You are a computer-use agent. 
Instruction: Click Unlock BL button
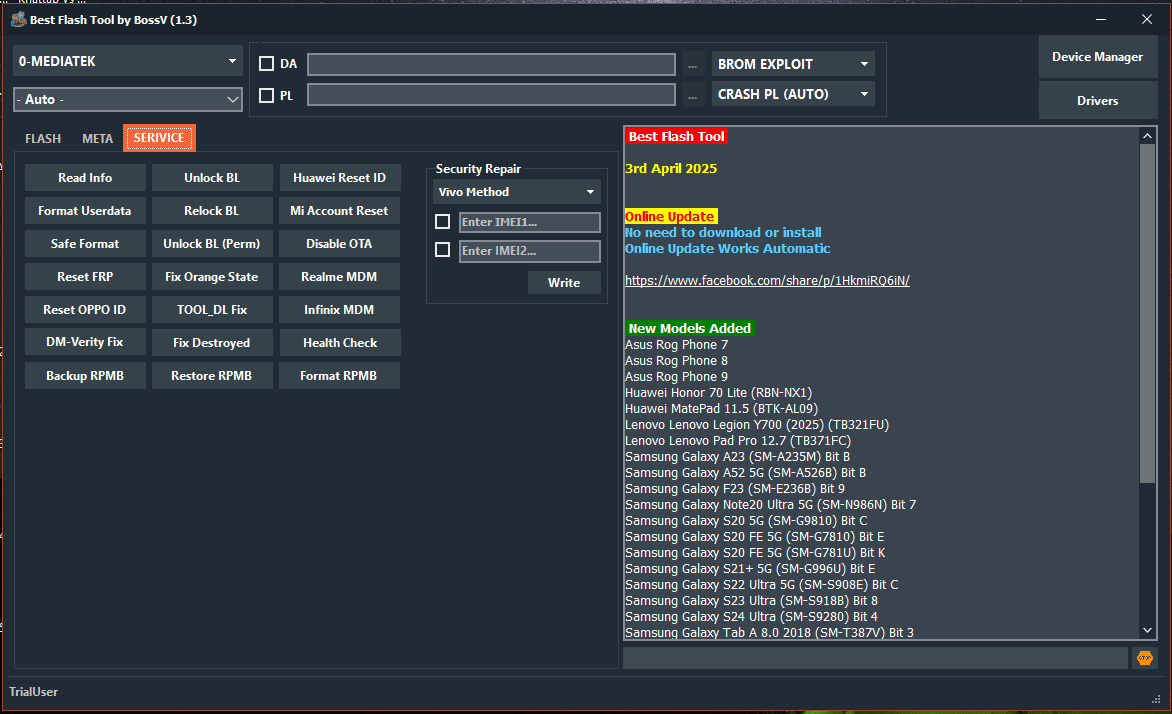[x=212, y=178]
